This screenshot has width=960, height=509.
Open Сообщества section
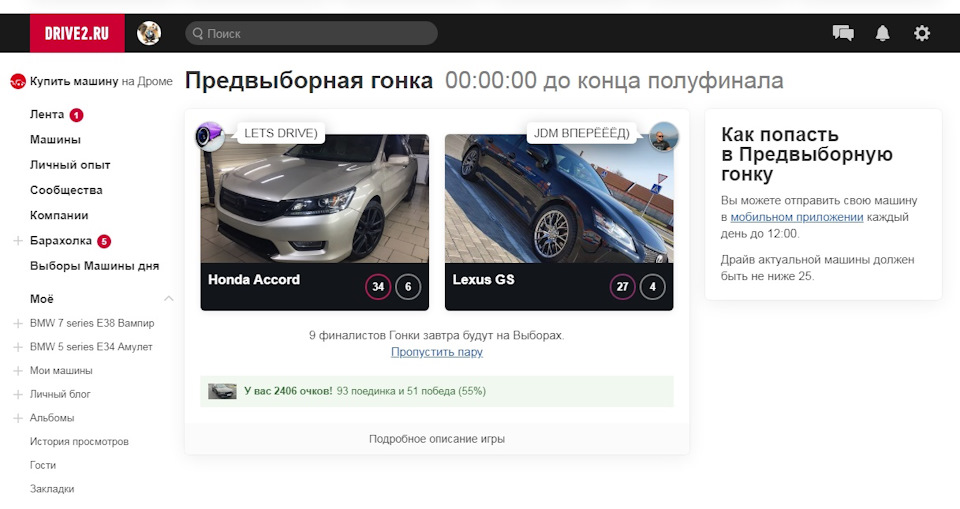click(66, 190)
